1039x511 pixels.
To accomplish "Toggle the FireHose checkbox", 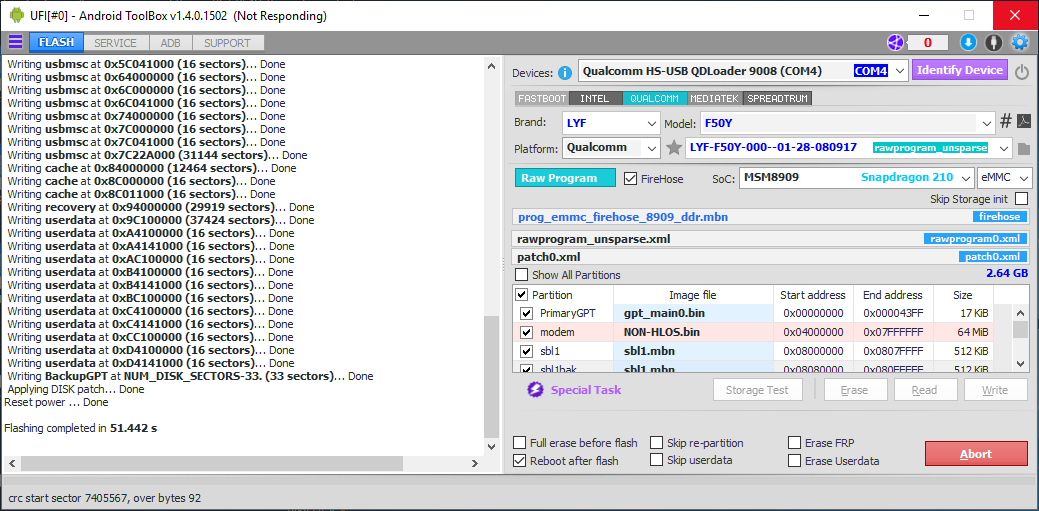I will point(630,178).
